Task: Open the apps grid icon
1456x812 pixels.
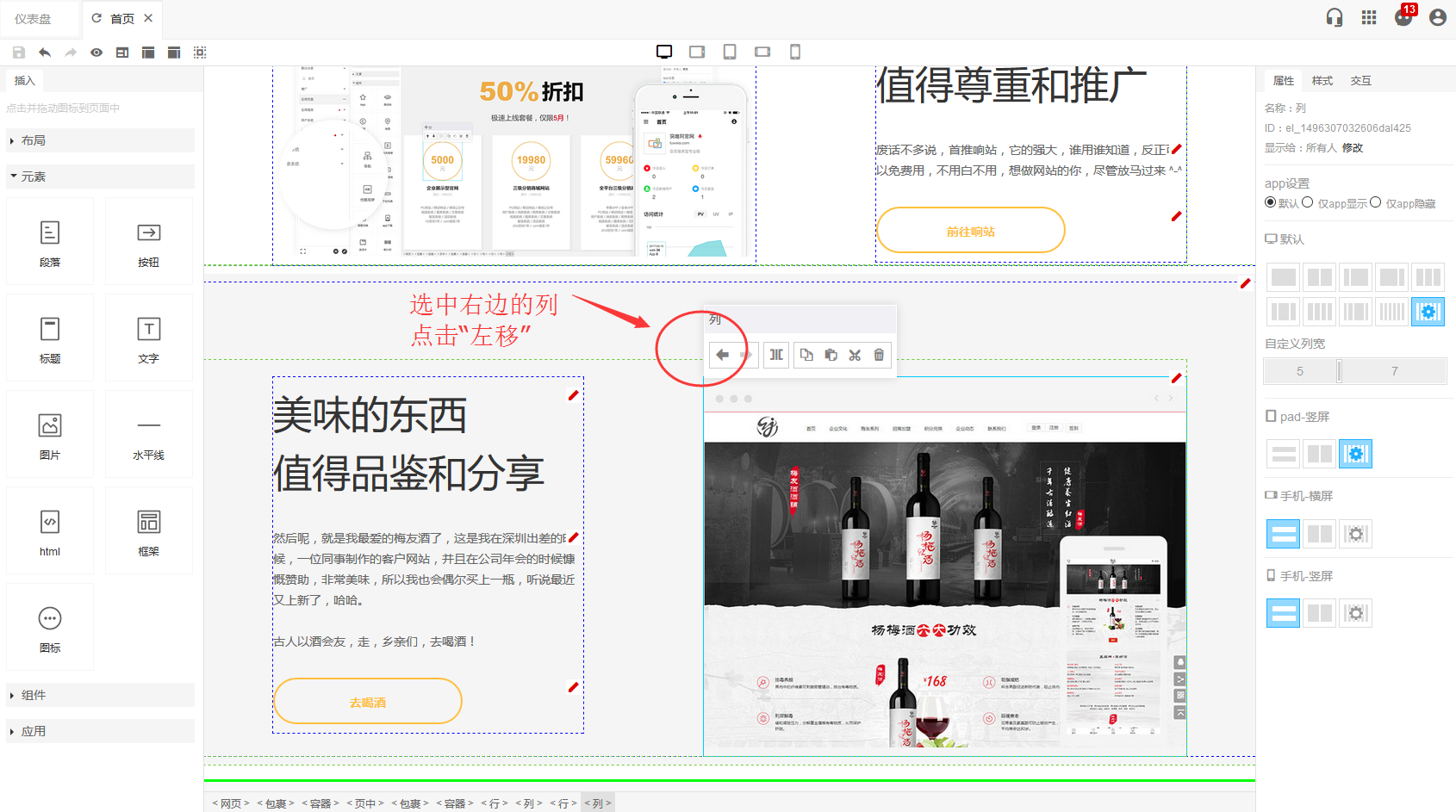Action: tap(1369, 17)
